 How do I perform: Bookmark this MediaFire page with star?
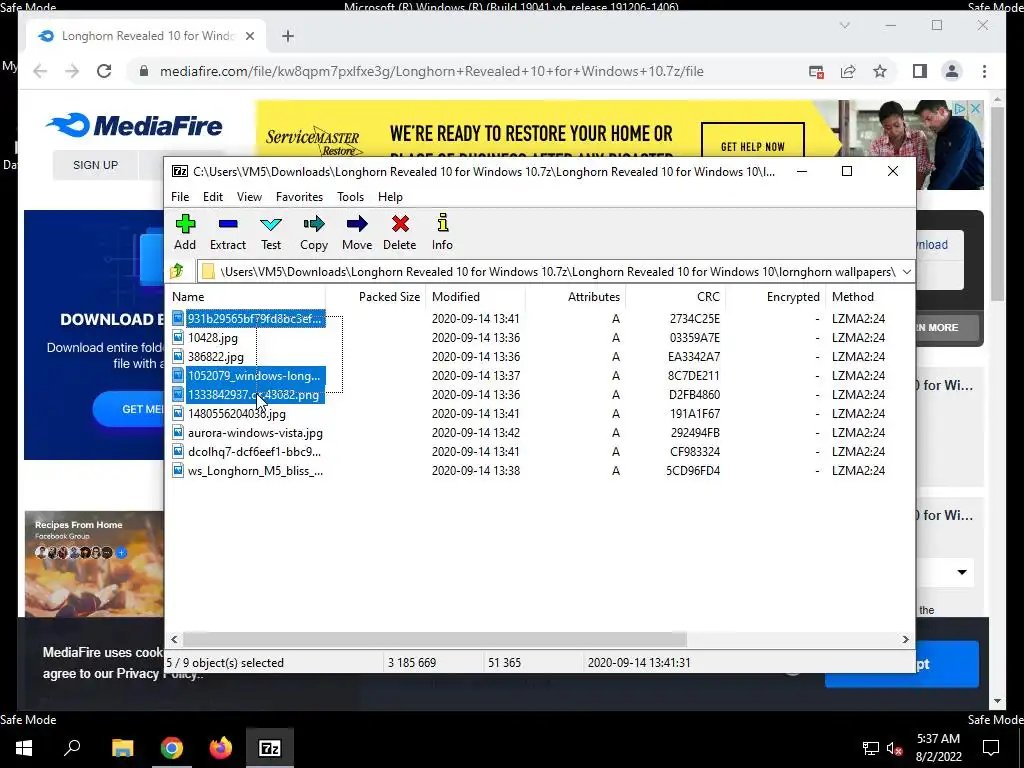point(880,71)
